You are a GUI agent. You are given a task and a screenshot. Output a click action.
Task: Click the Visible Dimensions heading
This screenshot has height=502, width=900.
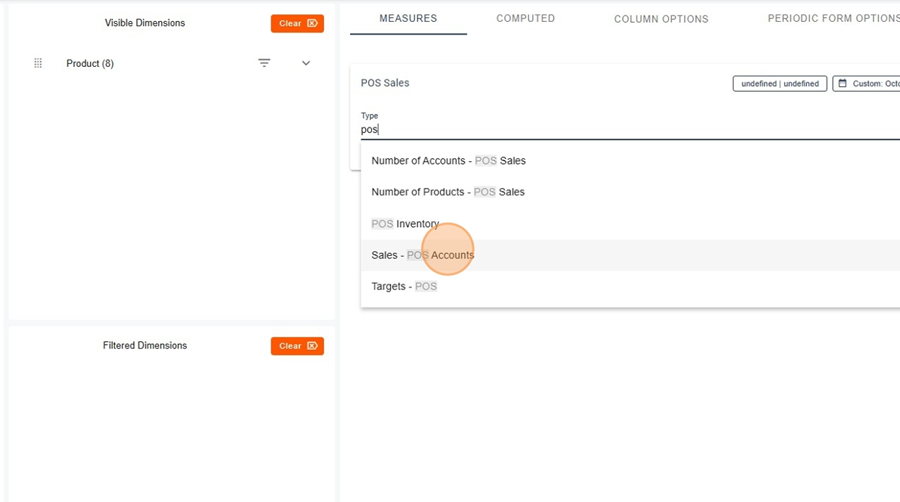point(145,23)
